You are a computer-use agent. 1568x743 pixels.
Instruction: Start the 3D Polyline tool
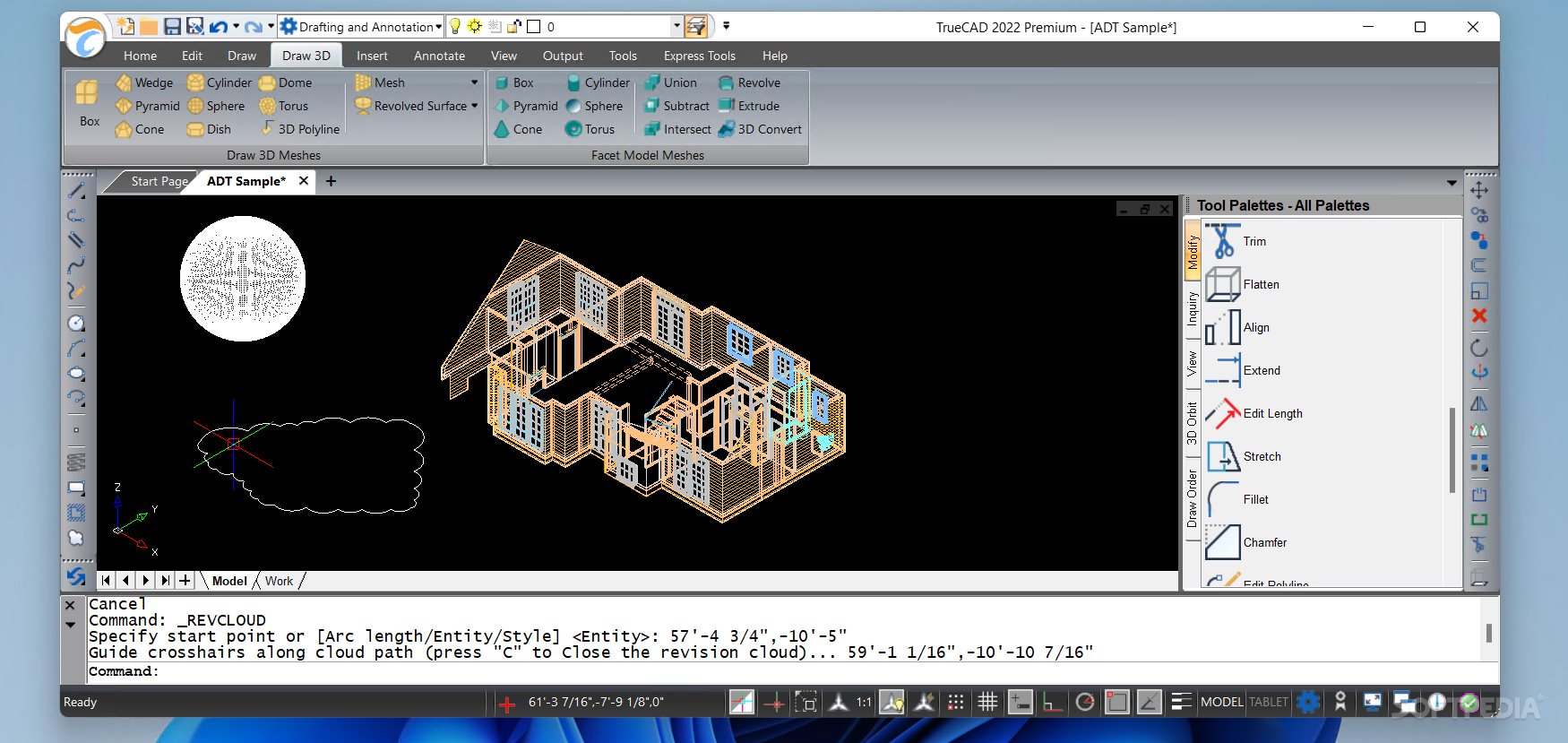click(x=299, y=129)
